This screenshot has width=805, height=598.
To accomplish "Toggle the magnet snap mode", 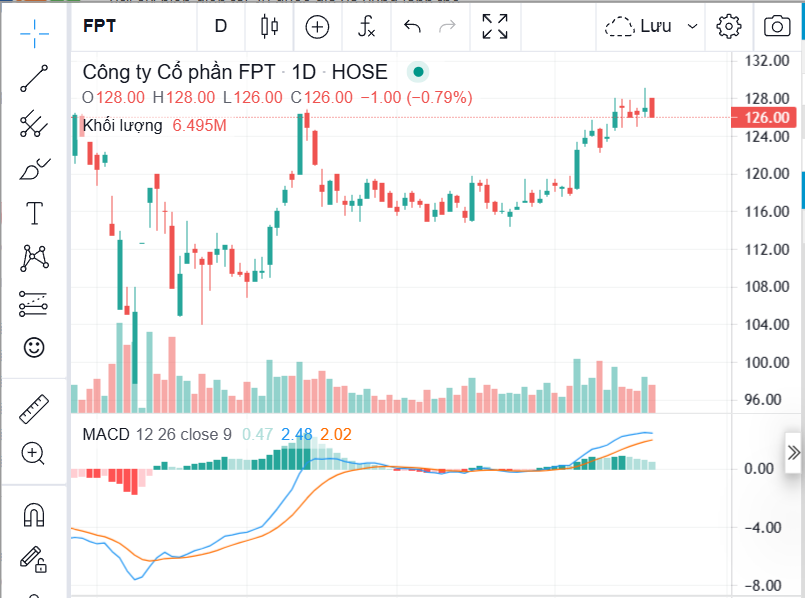I will (34, 514).
